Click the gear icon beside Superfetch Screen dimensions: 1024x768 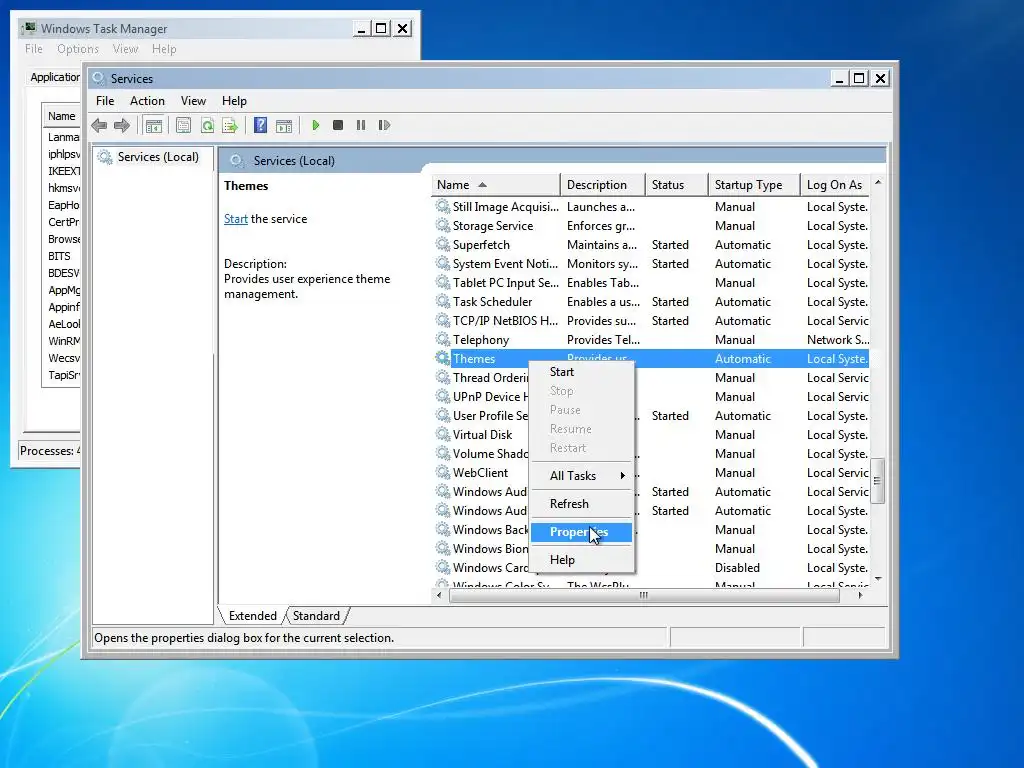(443, 244)
